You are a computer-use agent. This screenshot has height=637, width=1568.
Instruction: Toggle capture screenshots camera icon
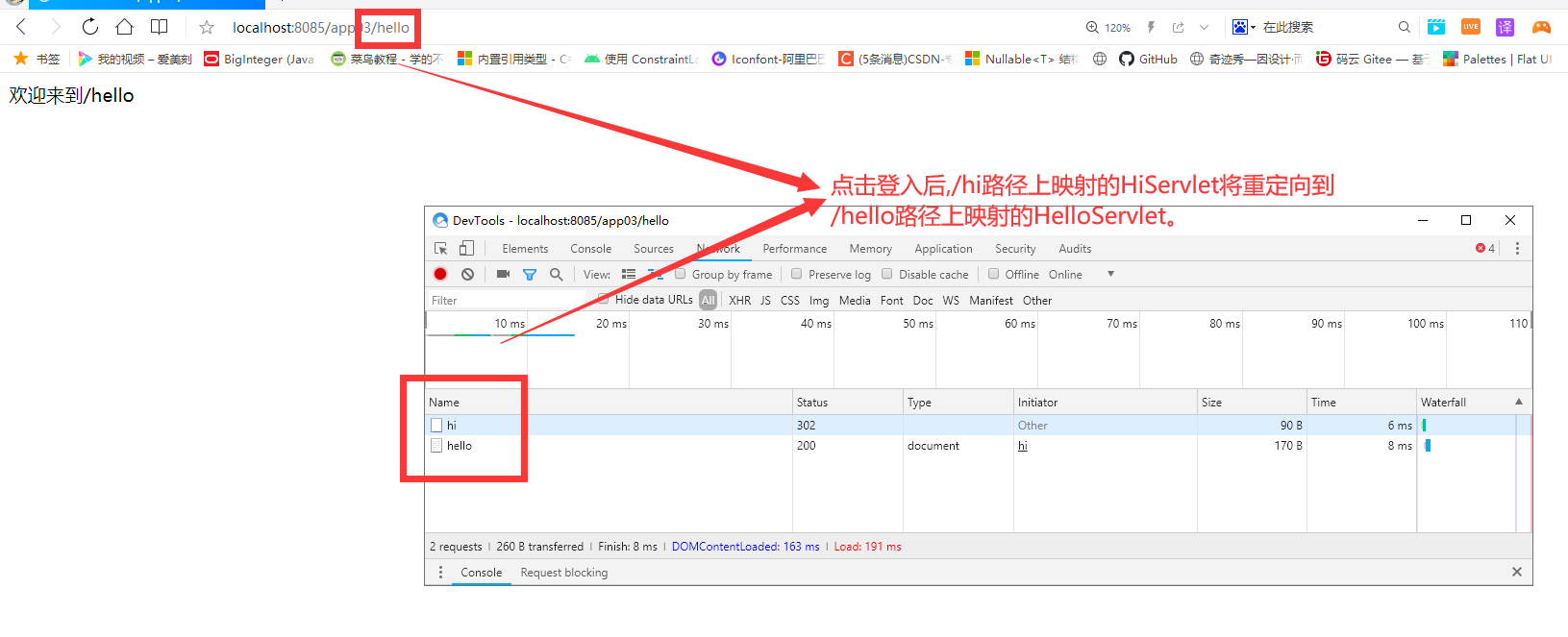pyautogui.click(x=503, y=274)
